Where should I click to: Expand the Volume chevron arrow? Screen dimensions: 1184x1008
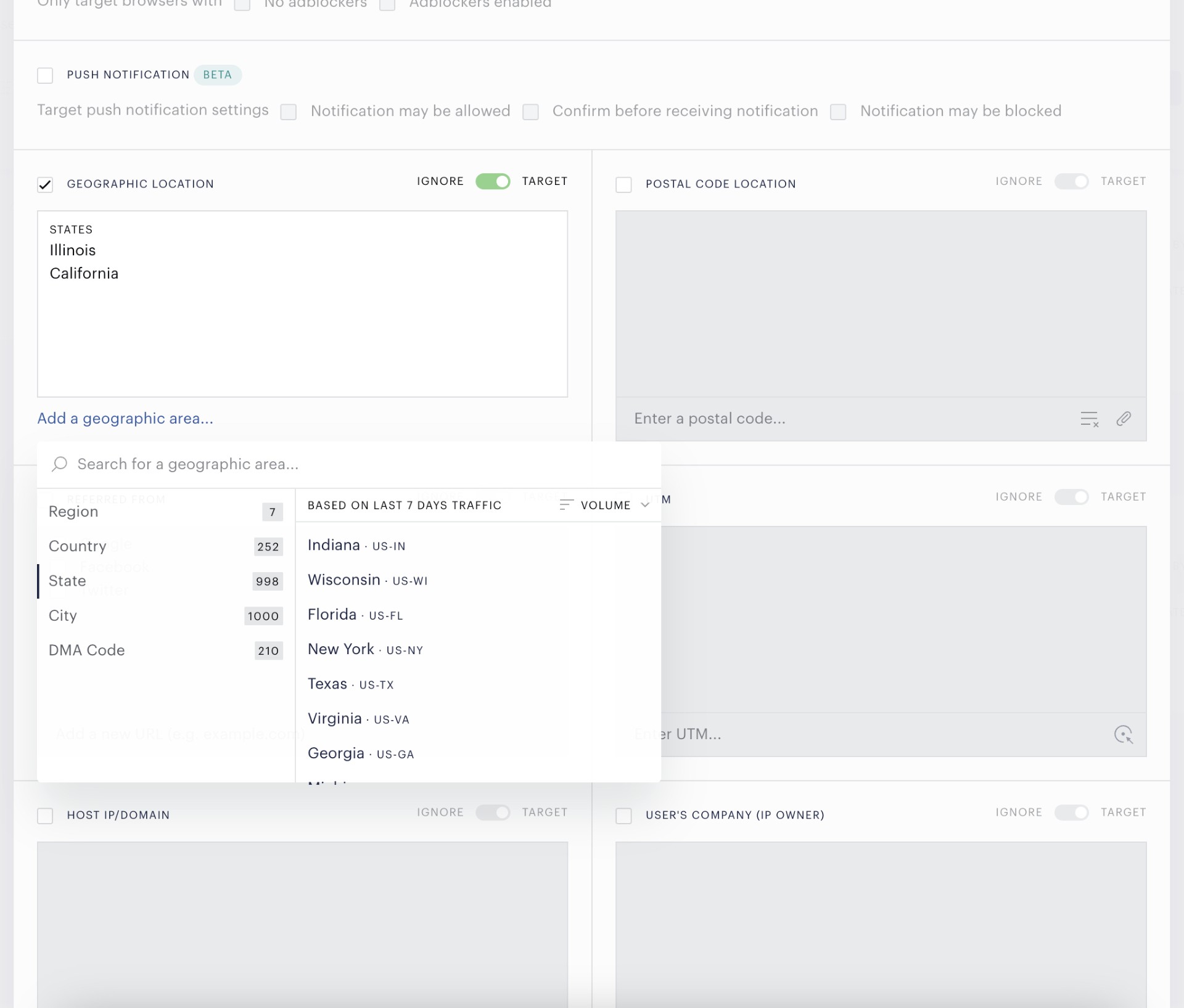click(x=645, y=505)
